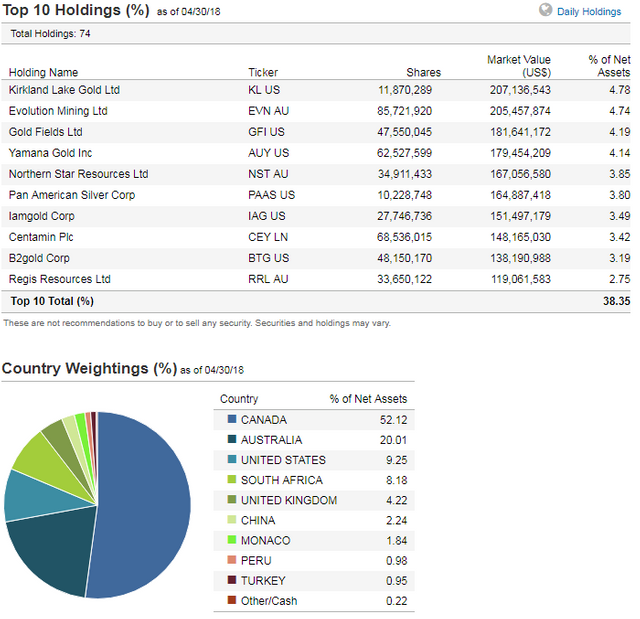The height and width of the screenshot is (619, 640).
Task: Click the Ticker column header
Action: 263,72
